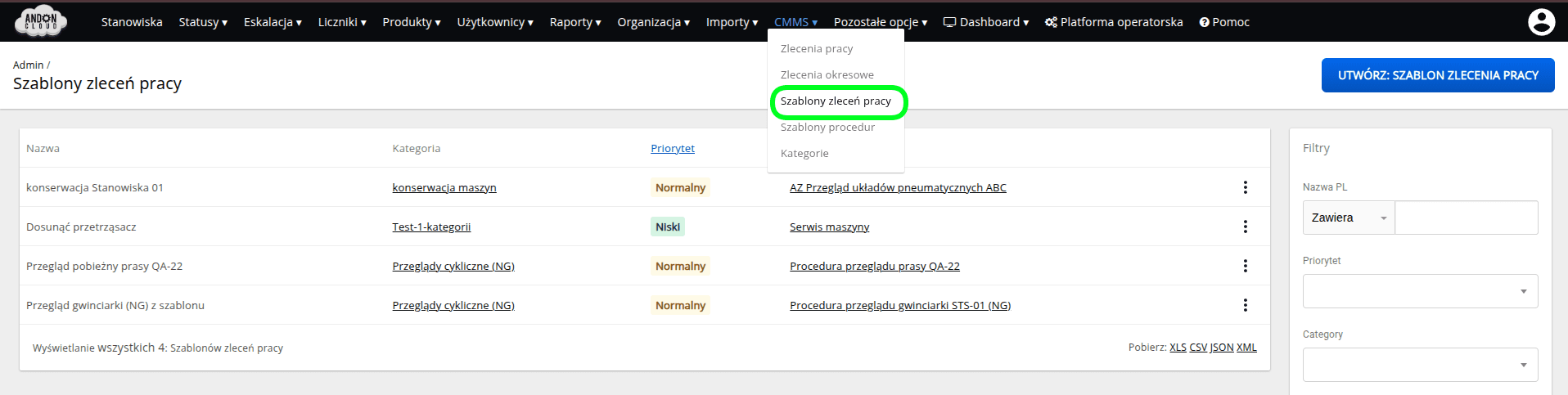This screenshot has height=395, width=1568.
Task: Open the Priorytet filter dropdown
Action: click(1420, 291)
